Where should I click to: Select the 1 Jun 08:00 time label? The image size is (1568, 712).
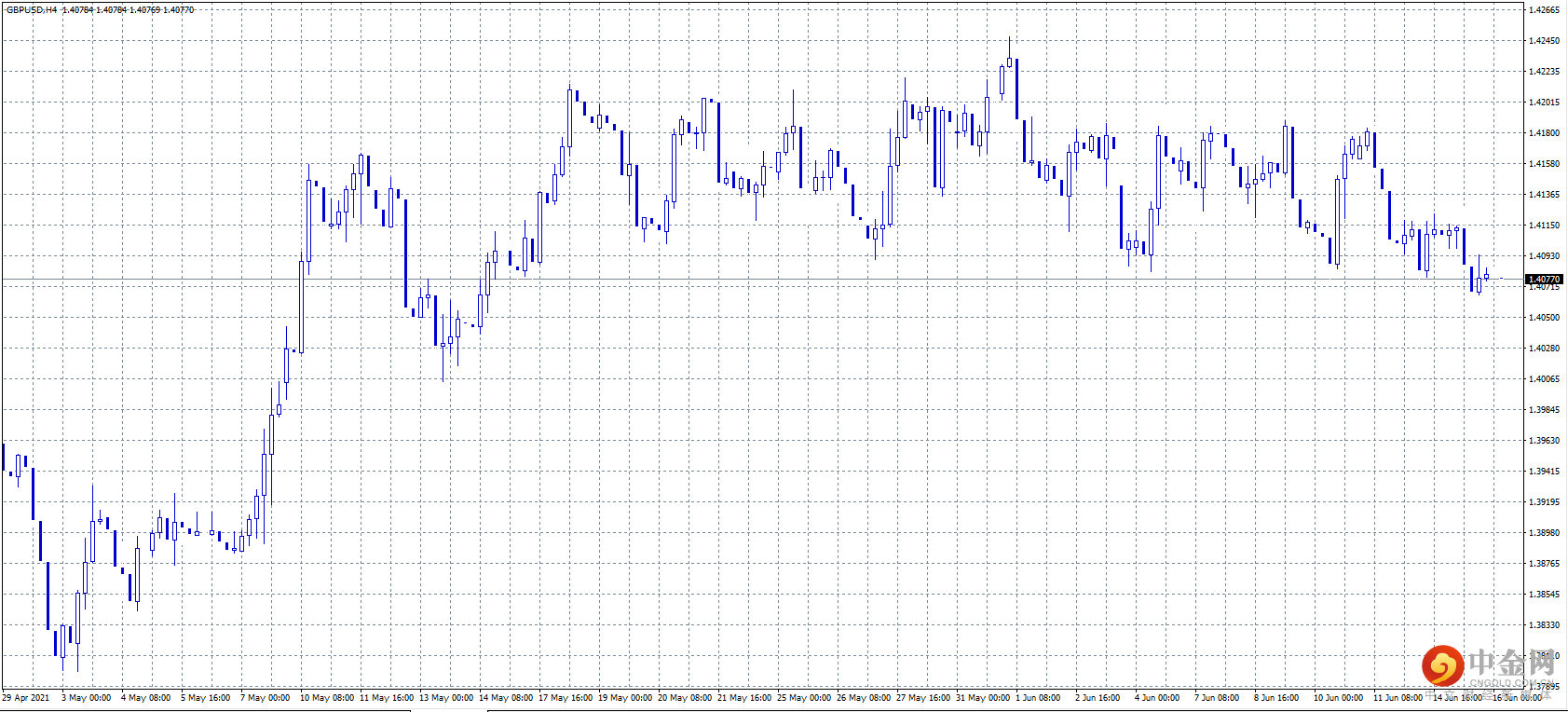pyautogui.click(x=1038, y=697)
